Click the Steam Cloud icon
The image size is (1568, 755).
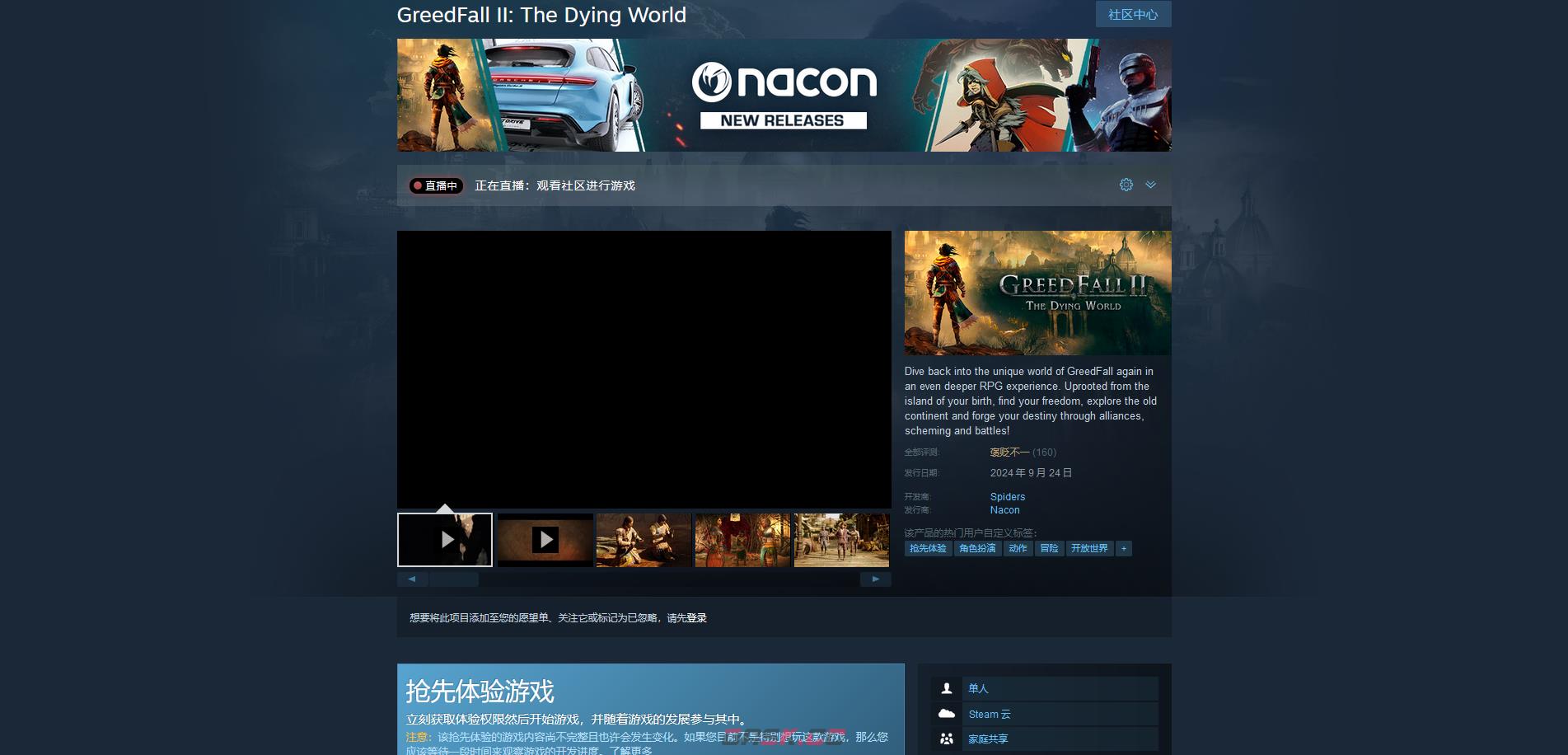click(x=947, y=714)
